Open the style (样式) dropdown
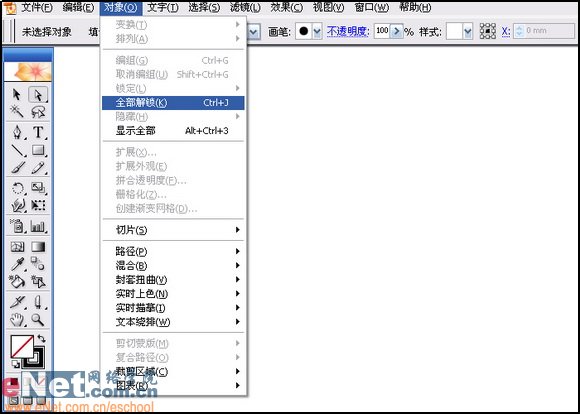The width and height of the screenshot is (580, 414). click(468, 32)
